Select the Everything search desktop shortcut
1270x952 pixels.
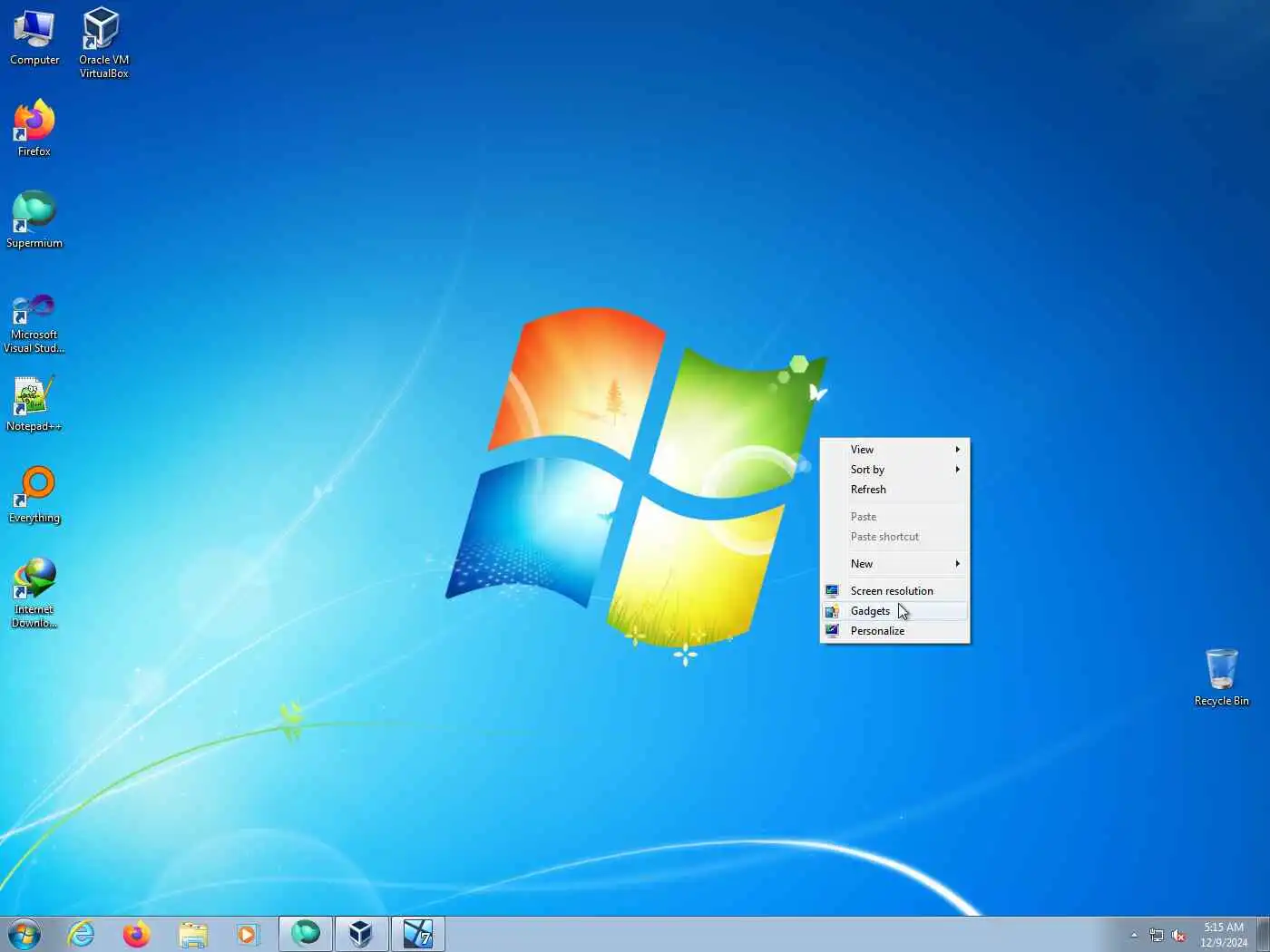pos(34,495)
